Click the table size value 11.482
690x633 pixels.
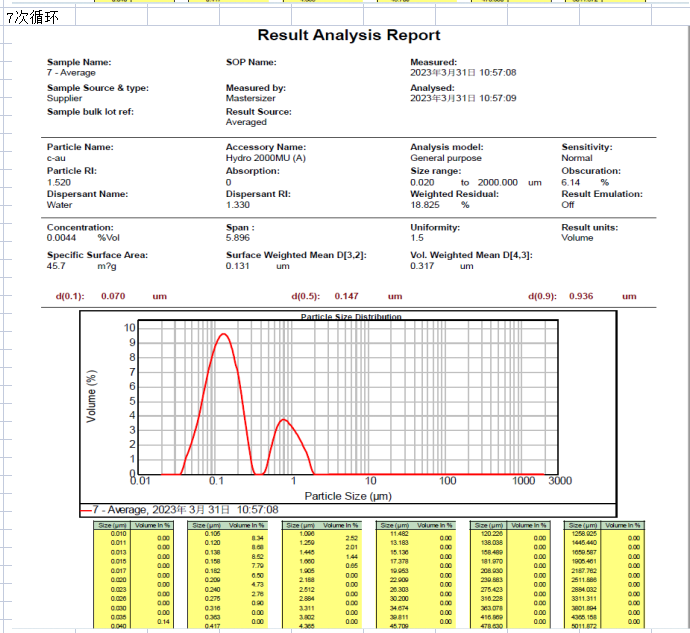click(x=399, y=534)
